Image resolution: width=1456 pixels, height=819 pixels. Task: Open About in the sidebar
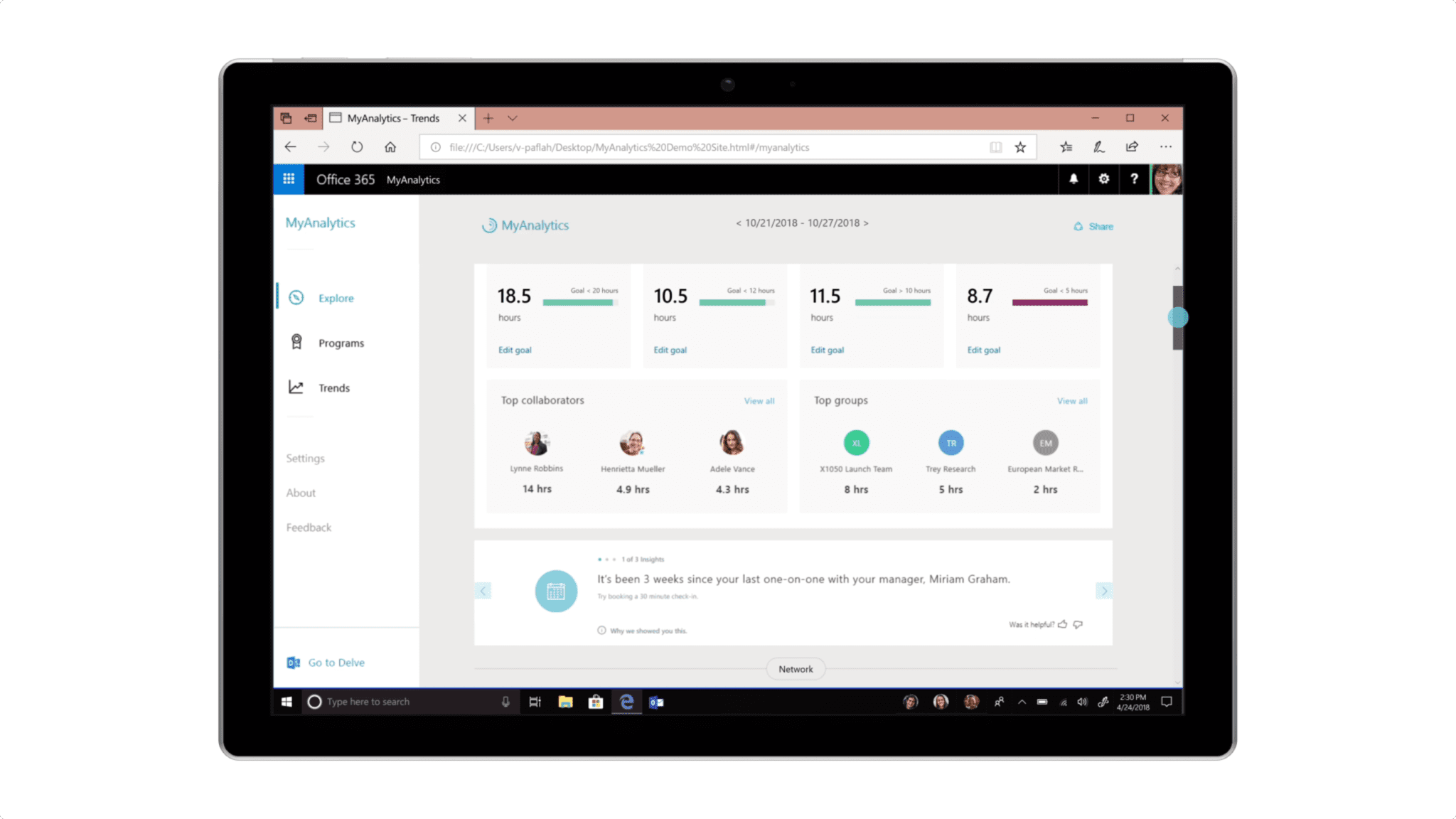(301, 493)
